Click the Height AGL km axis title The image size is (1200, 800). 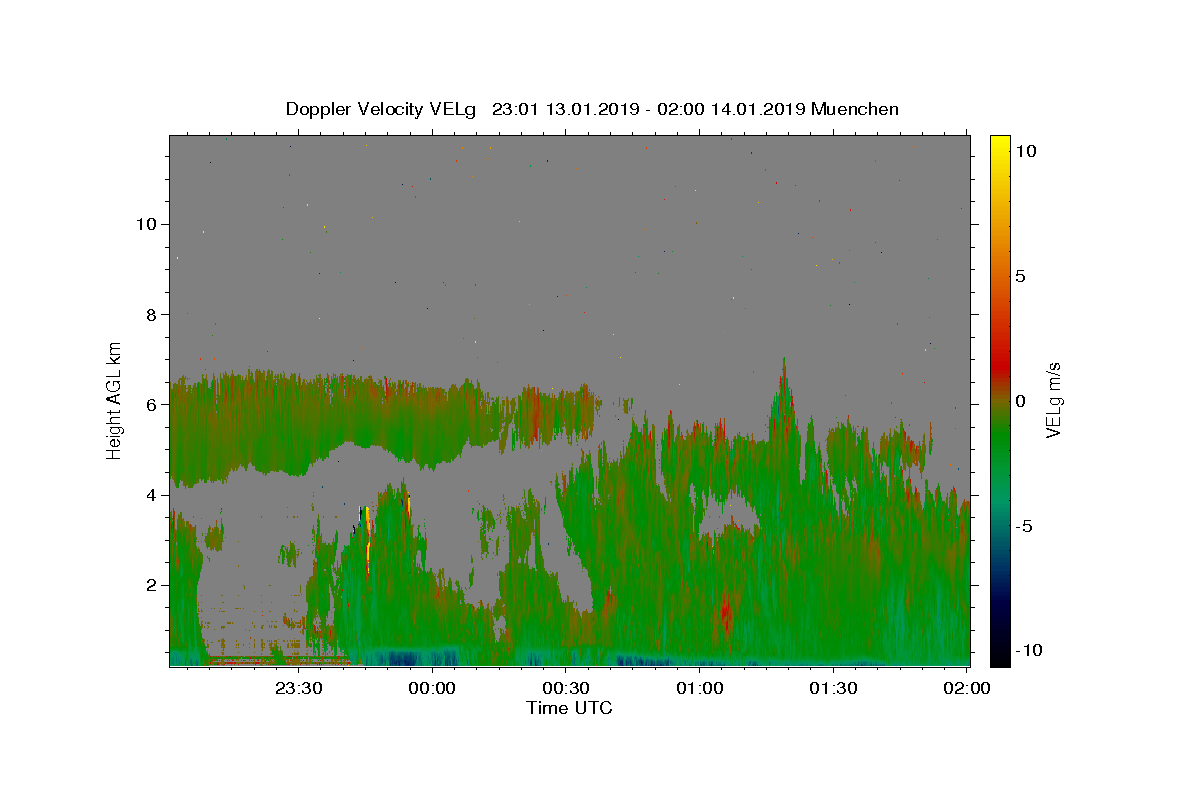115,400
